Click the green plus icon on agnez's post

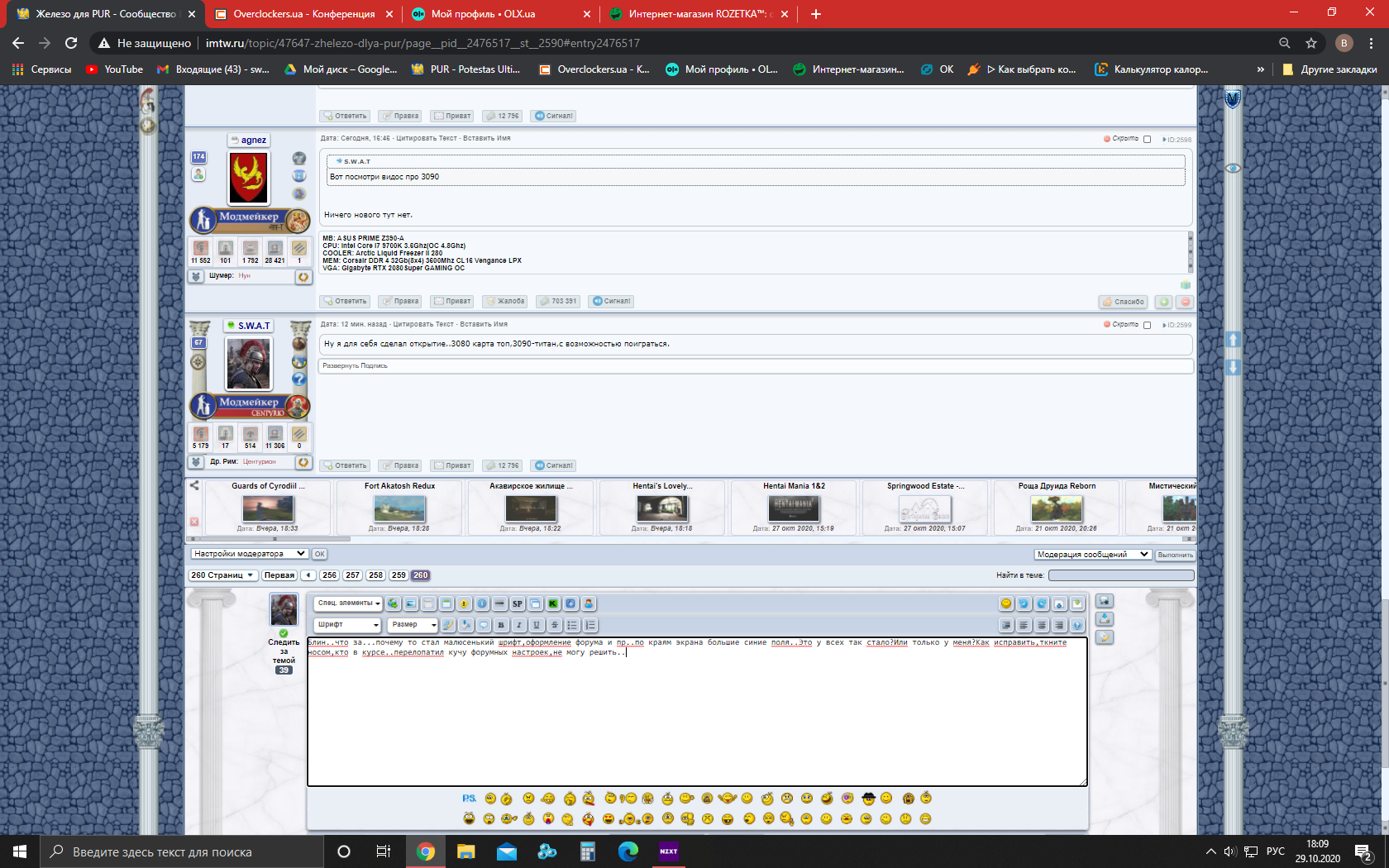click(x=1163, y=302)
